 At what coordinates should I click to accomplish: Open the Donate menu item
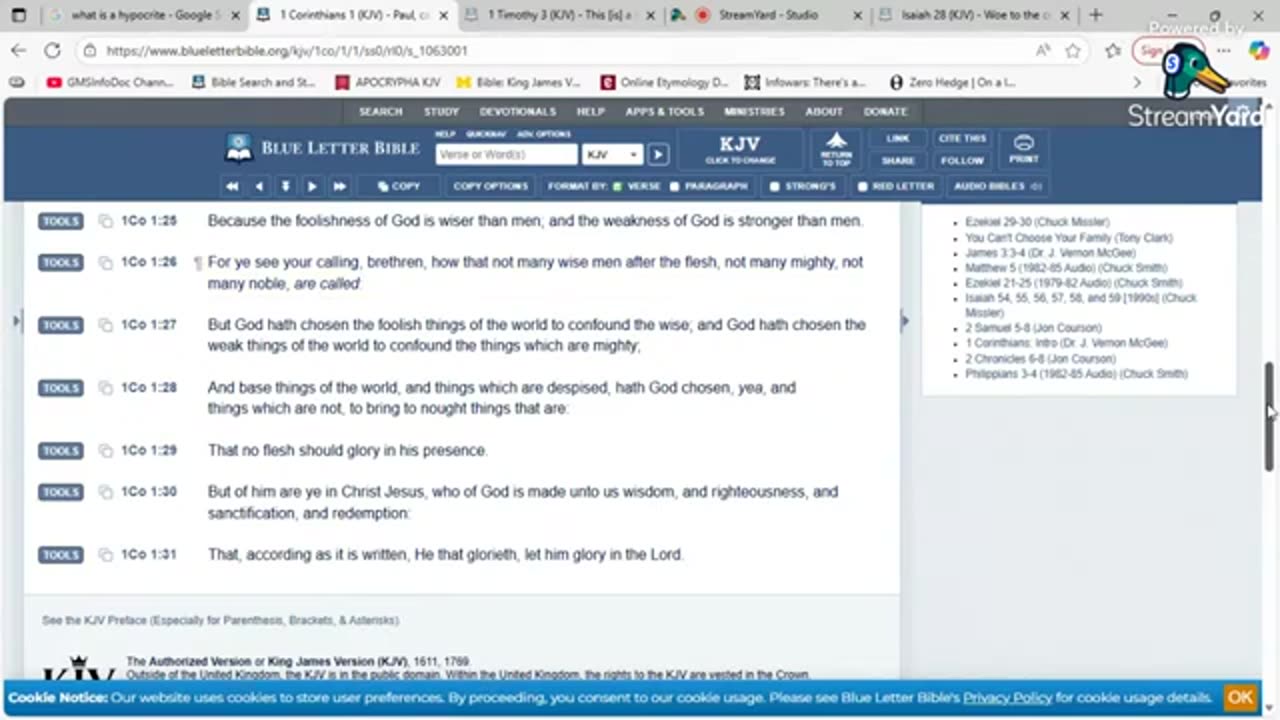click(x=885, y=112)
